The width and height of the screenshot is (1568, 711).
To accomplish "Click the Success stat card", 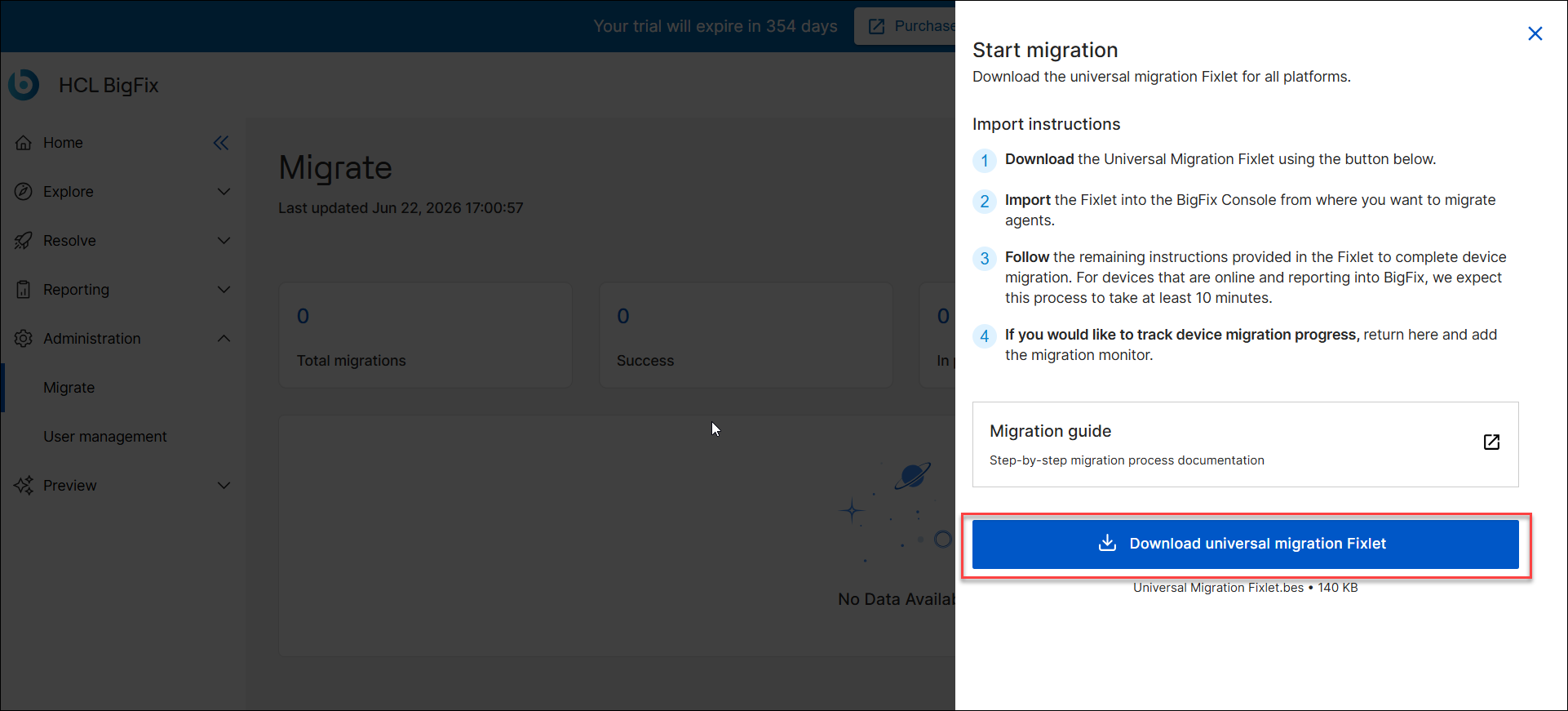I will pyautogui.click(x=746, y=335).
